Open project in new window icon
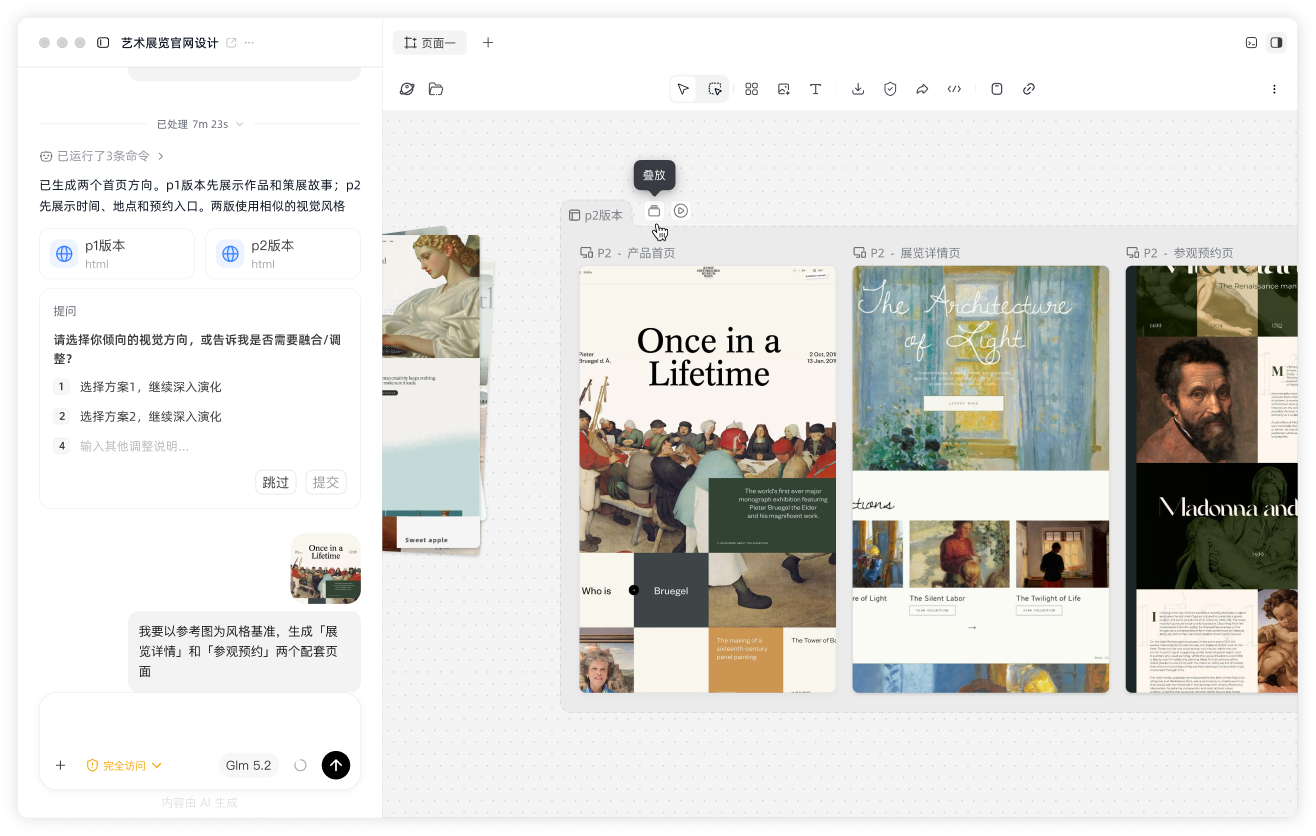This screenshot has width=1316, height=836. [x=232, y=43]
